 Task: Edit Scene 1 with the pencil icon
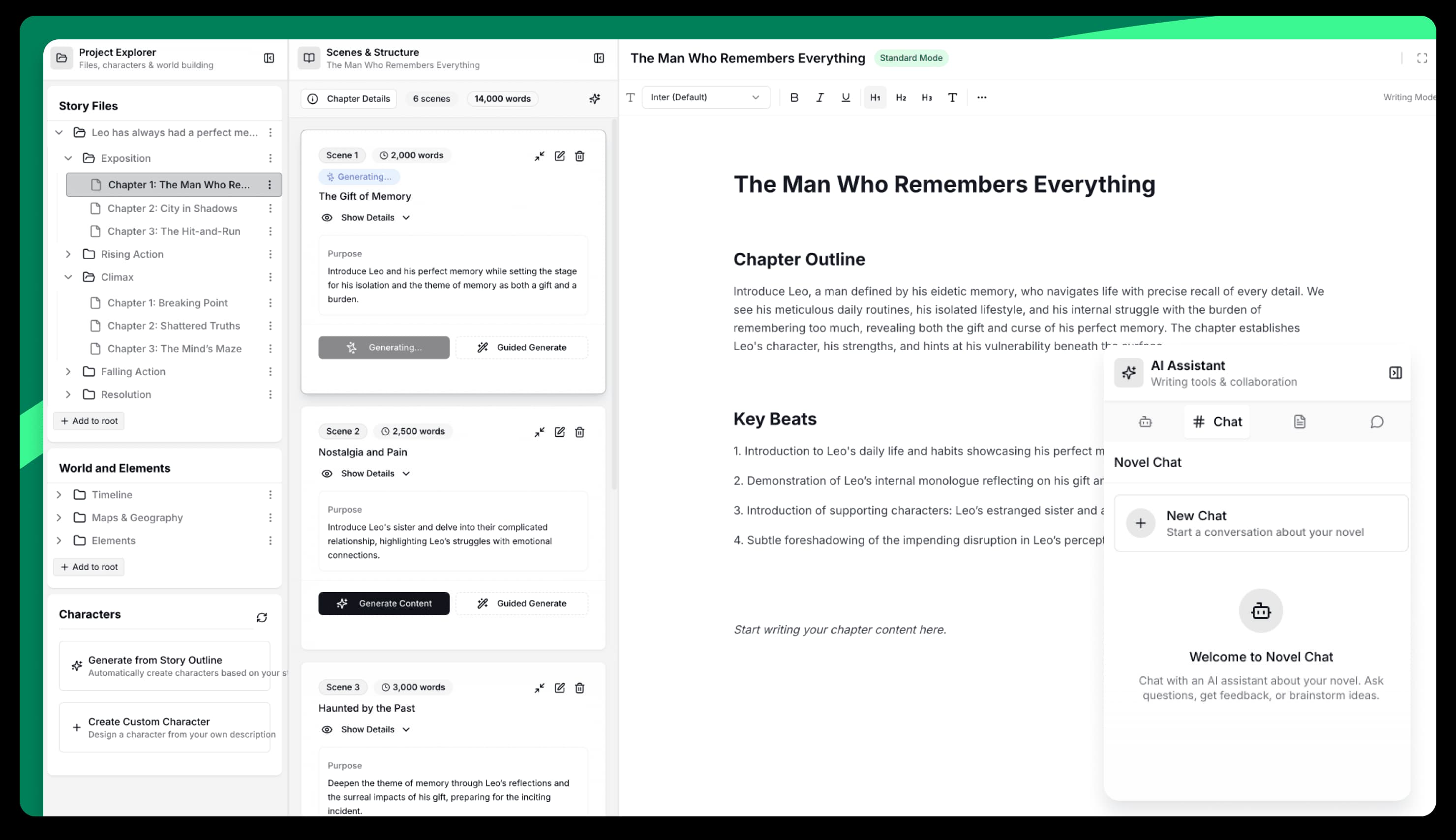coord(560,156)
